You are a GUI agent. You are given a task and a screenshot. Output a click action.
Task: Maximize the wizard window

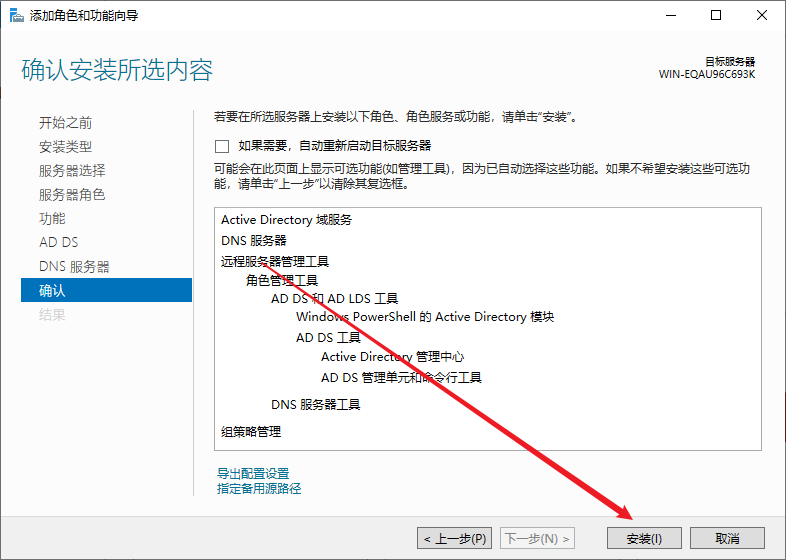(x=715, y=15)
